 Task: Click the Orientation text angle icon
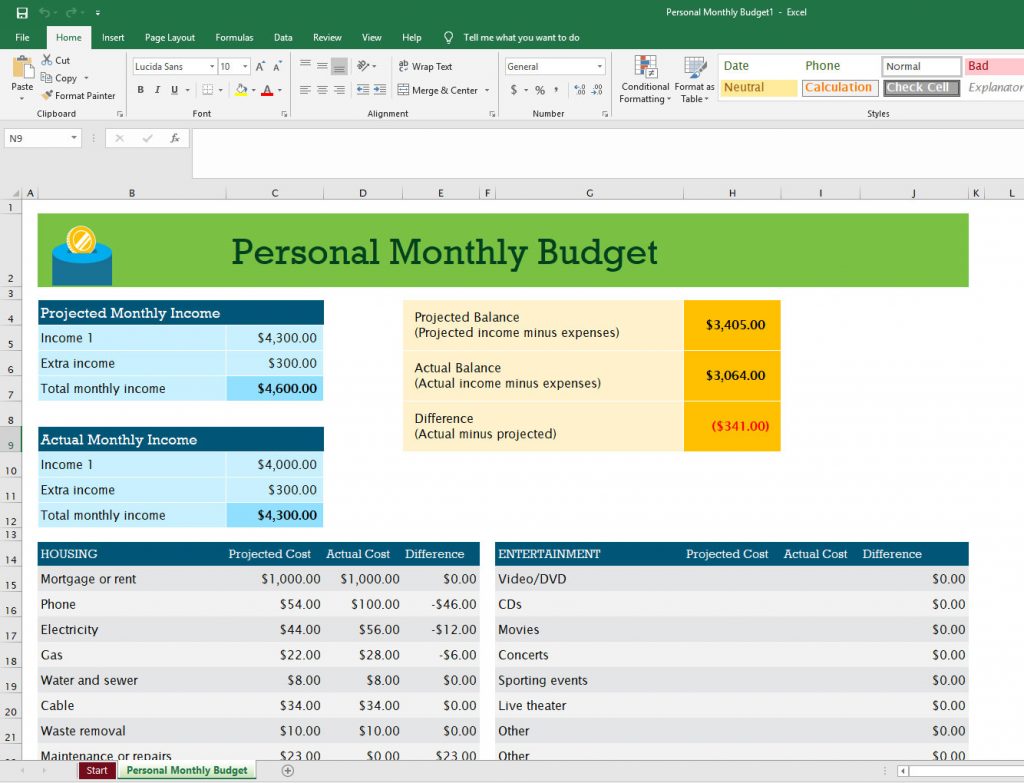364,65
